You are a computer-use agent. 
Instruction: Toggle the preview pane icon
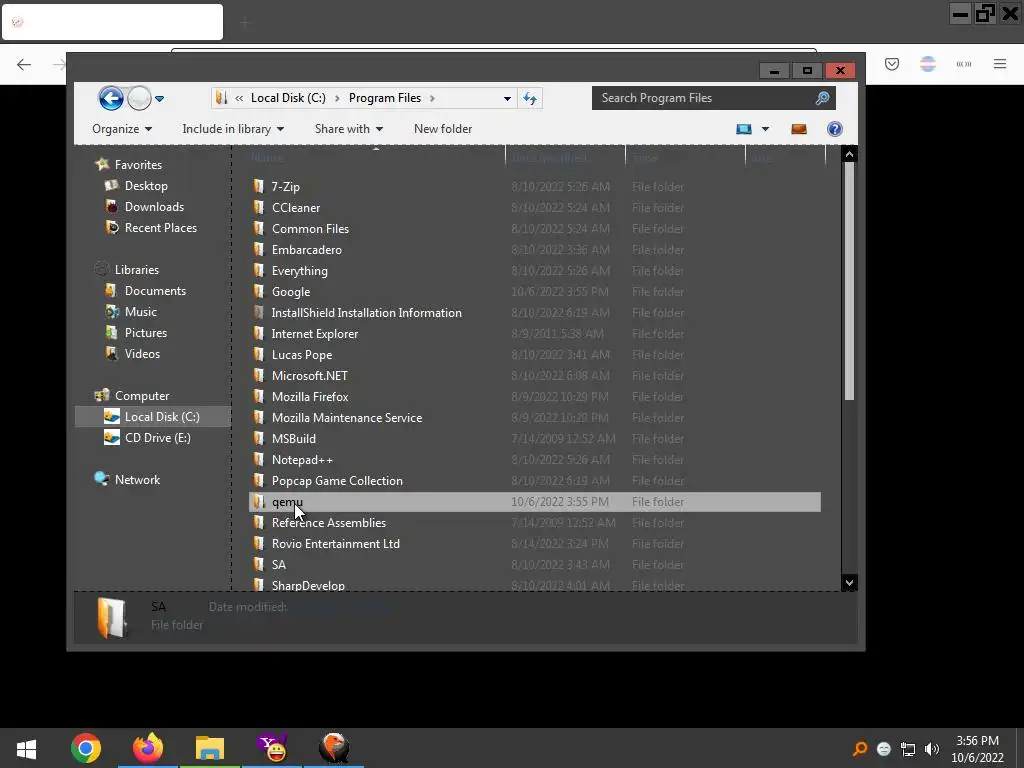[x=799, y=129]
